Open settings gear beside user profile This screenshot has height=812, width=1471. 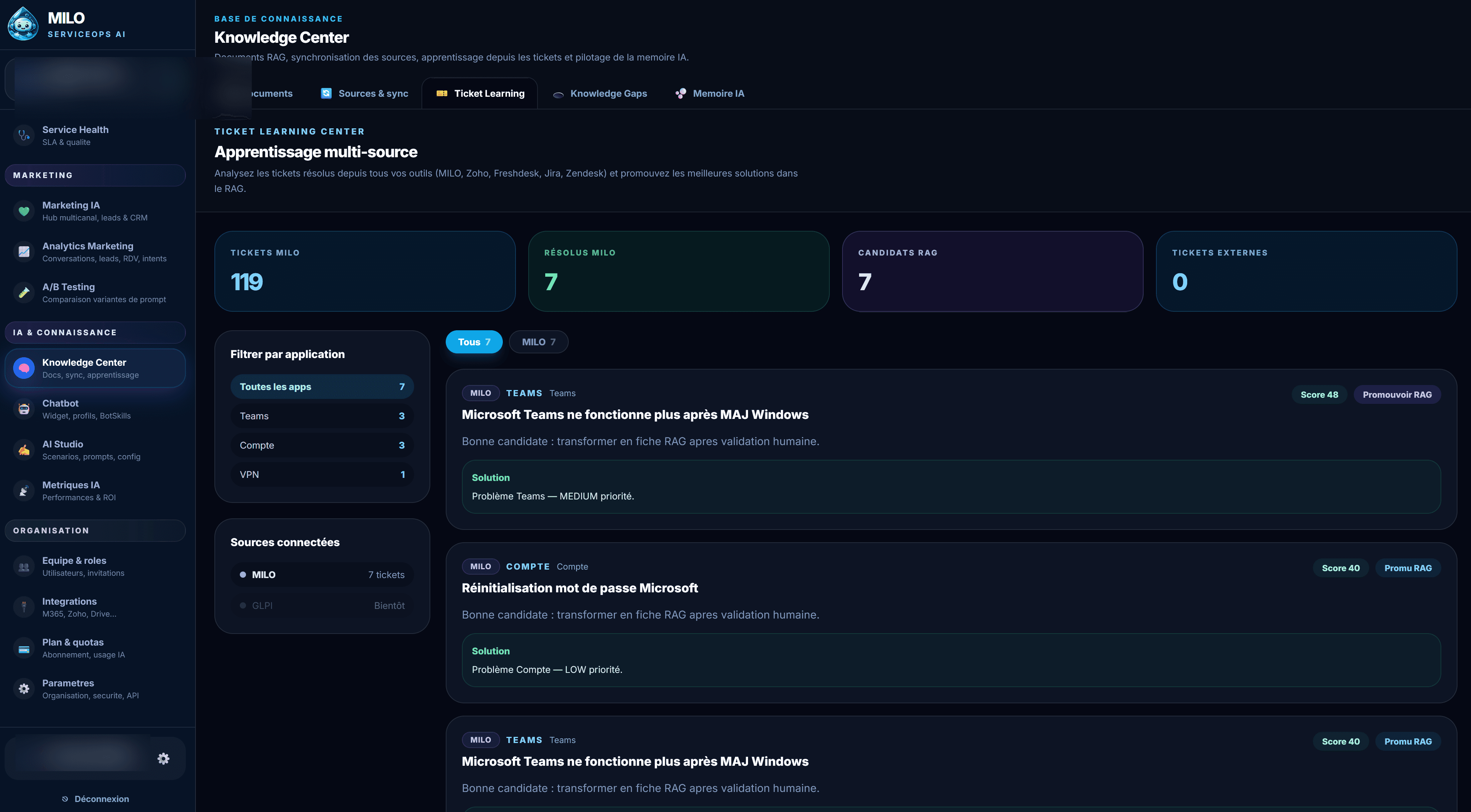163,758
